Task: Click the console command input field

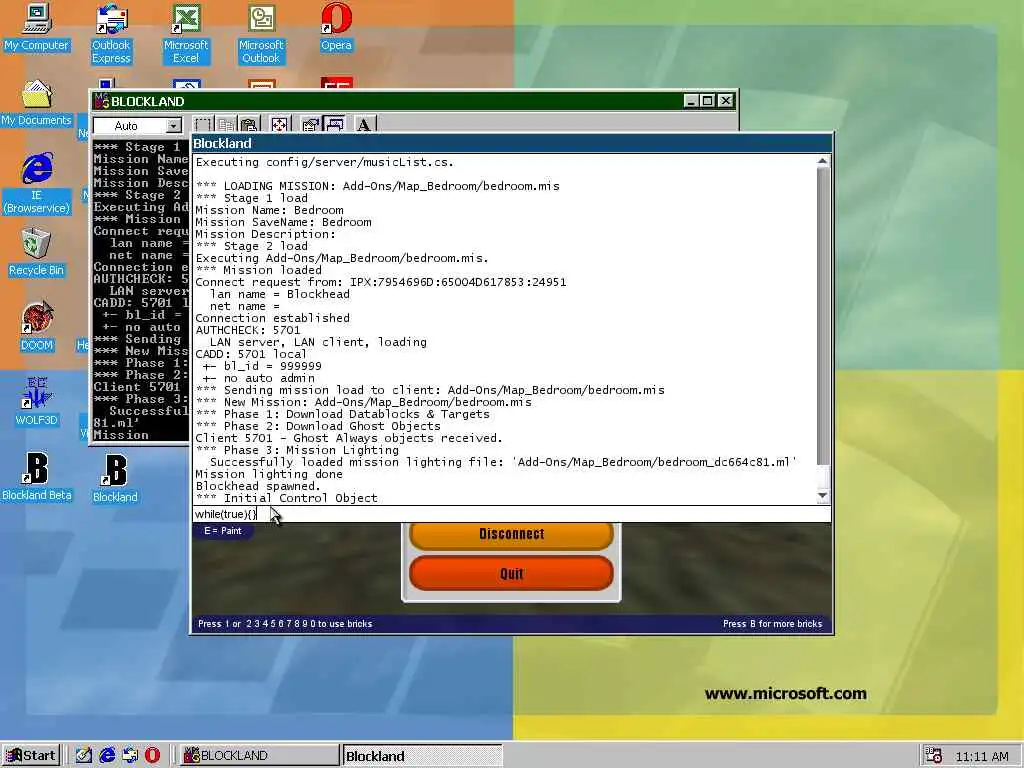Action: coord(511,514)
